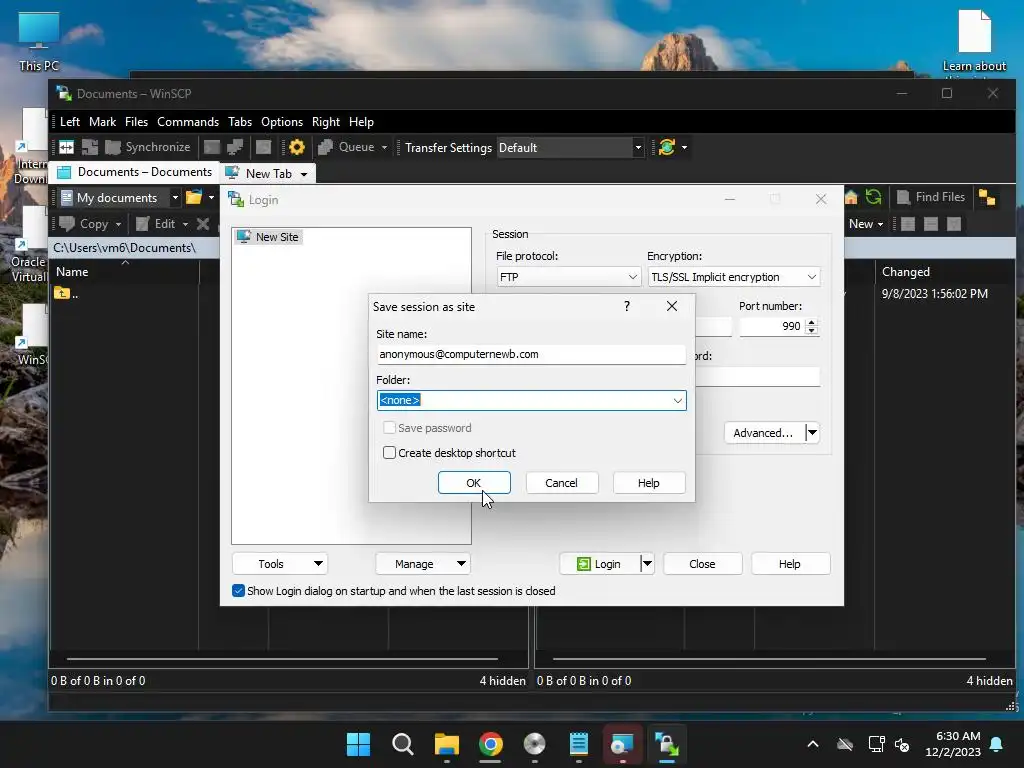Screen dimensions: 1024x768
Task: Uncheck Show Login dialog on startup
Action: click(238, 591)
